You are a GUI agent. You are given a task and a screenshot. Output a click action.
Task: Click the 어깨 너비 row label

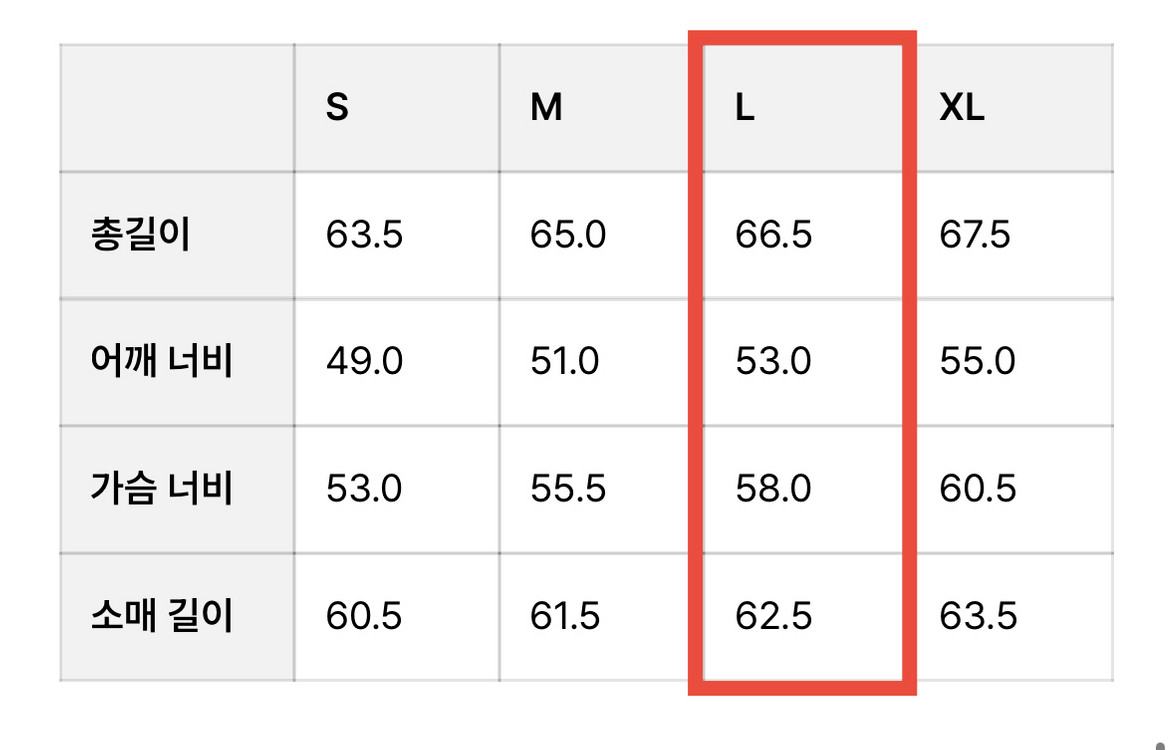pos(161,361)
